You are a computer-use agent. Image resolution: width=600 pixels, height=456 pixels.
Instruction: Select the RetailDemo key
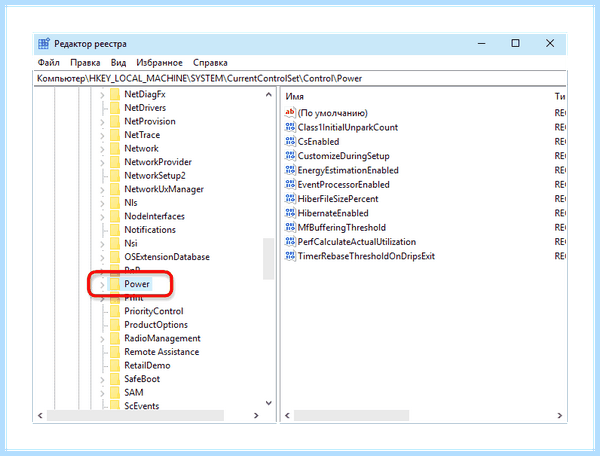click(147, 365)
